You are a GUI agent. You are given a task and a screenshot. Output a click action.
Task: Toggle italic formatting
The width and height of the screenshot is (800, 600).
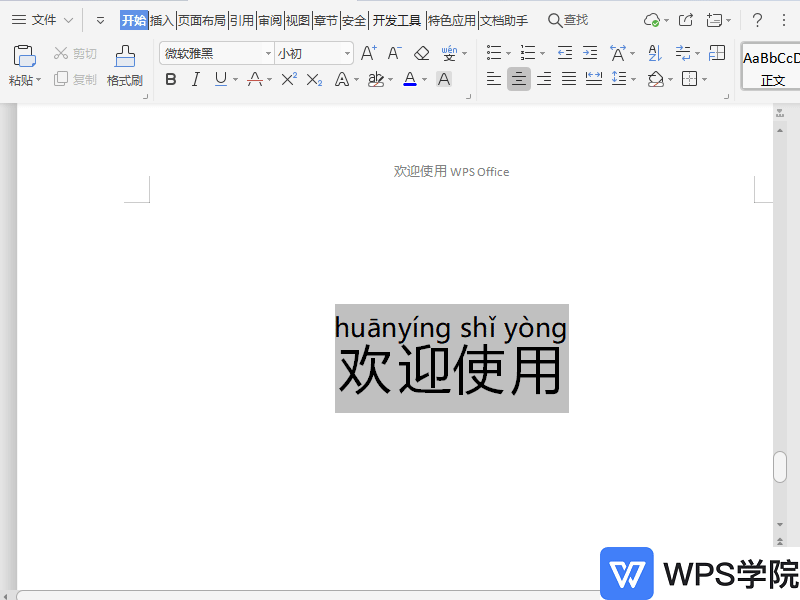[x=195, y=79]
